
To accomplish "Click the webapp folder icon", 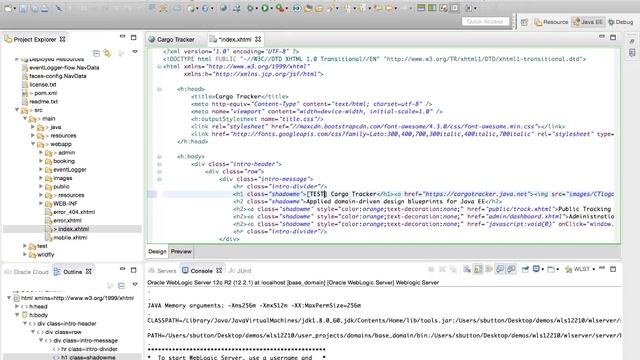I will pyautogui.click(x=41, y=144).
